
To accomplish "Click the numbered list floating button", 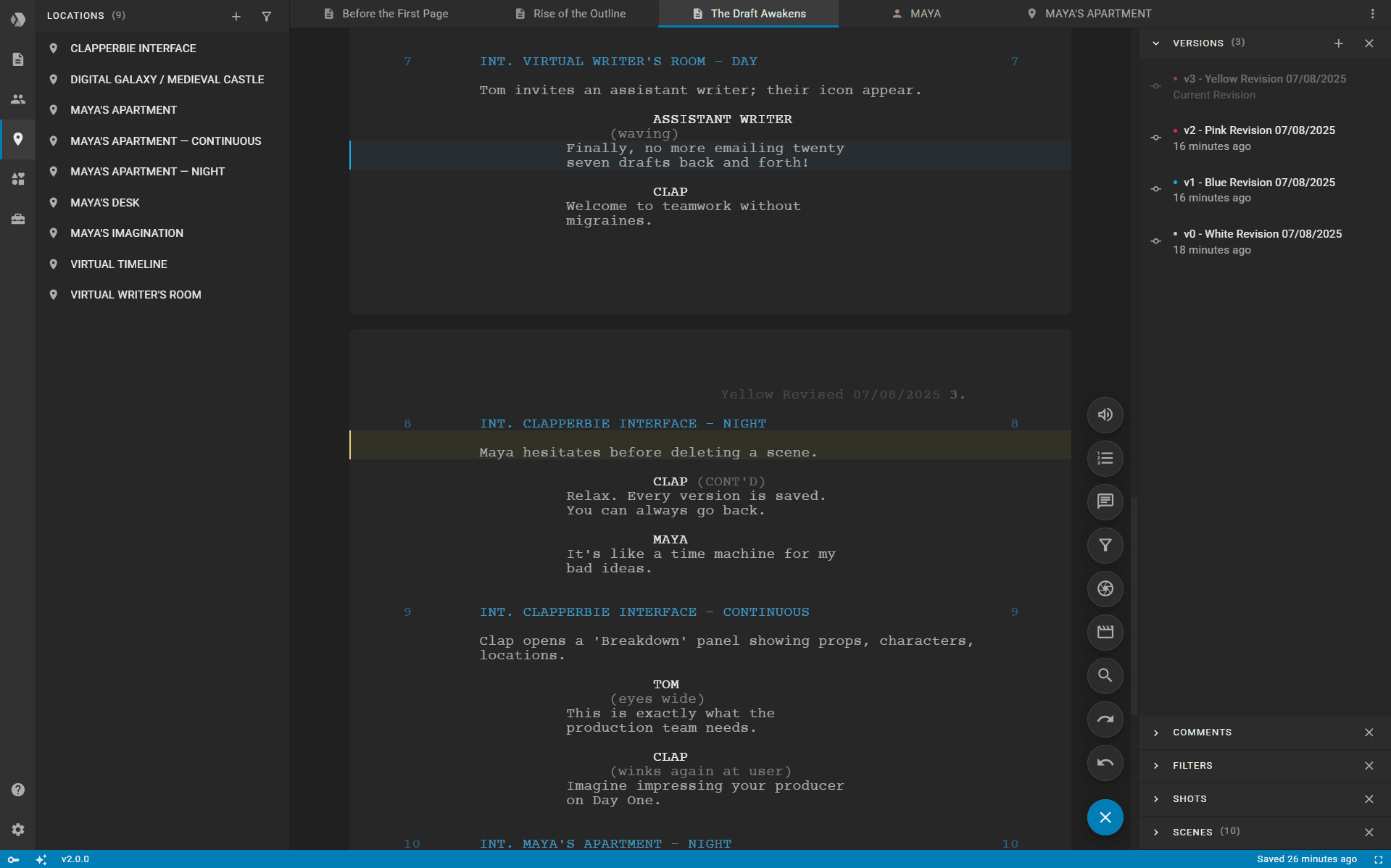I will pyautogui.click(x=1105, y=459).
